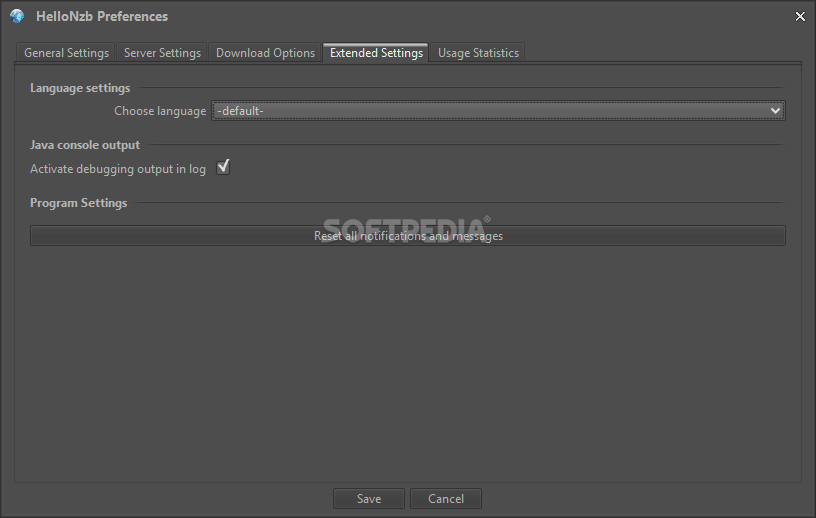This screenshot has width=816, height=518.
Task: Click the Language settings heading
Action: [80, 88]
